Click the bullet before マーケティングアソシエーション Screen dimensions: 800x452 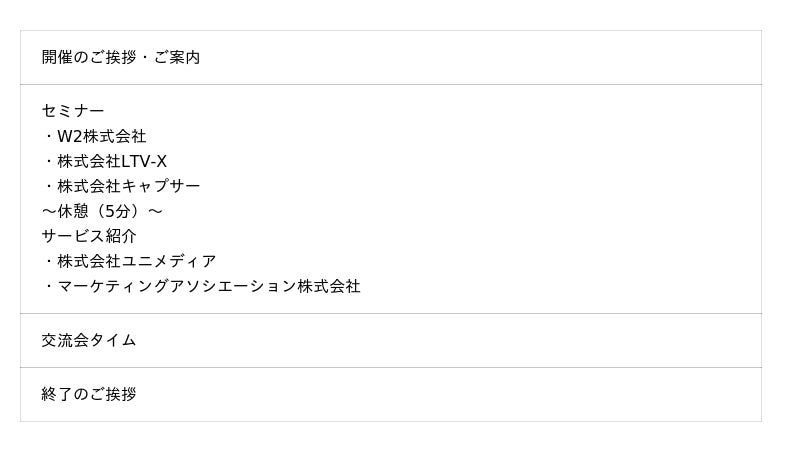tap(48, 286)
